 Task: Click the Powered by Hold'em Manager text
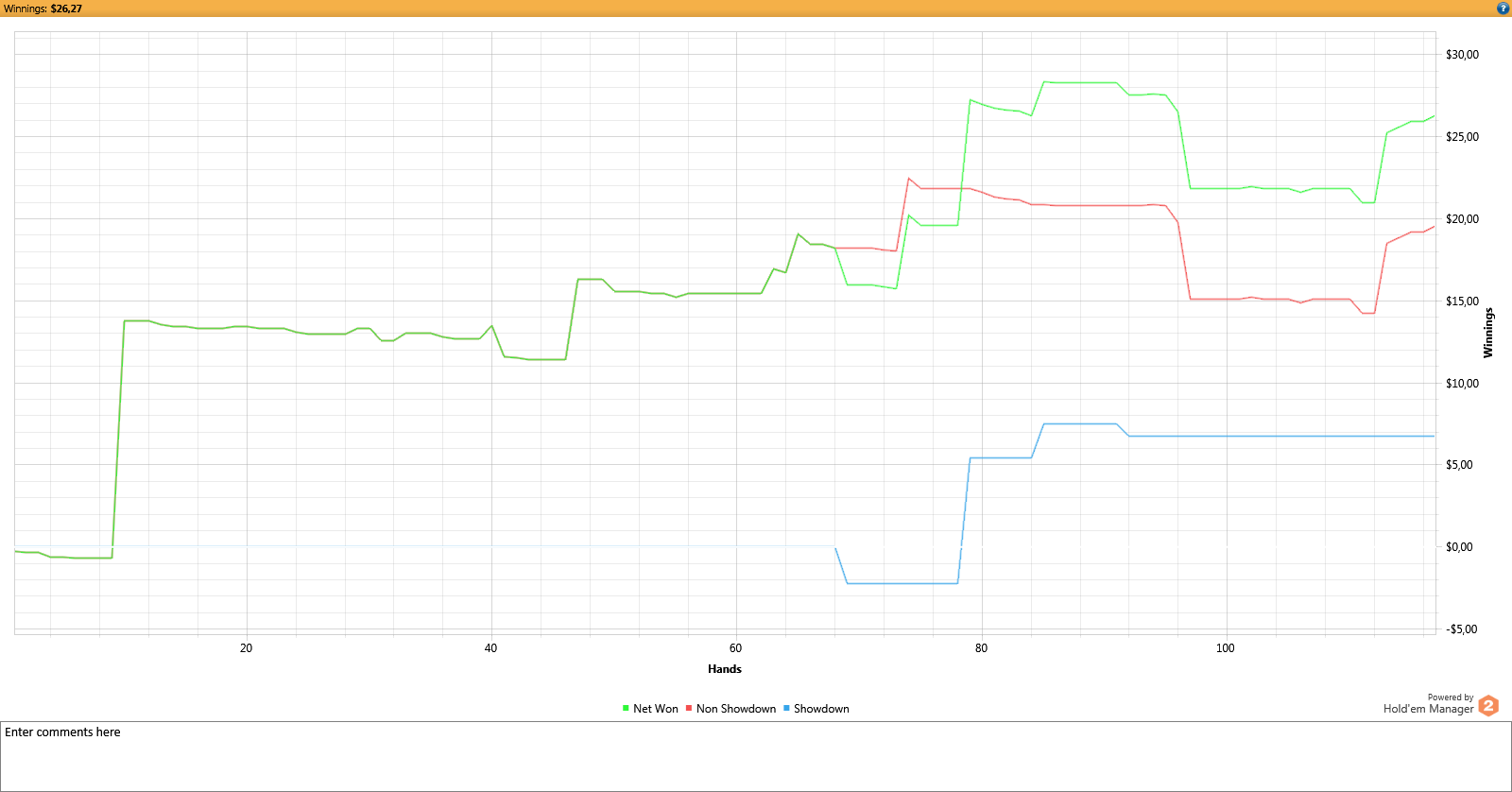pos(1428,704)
